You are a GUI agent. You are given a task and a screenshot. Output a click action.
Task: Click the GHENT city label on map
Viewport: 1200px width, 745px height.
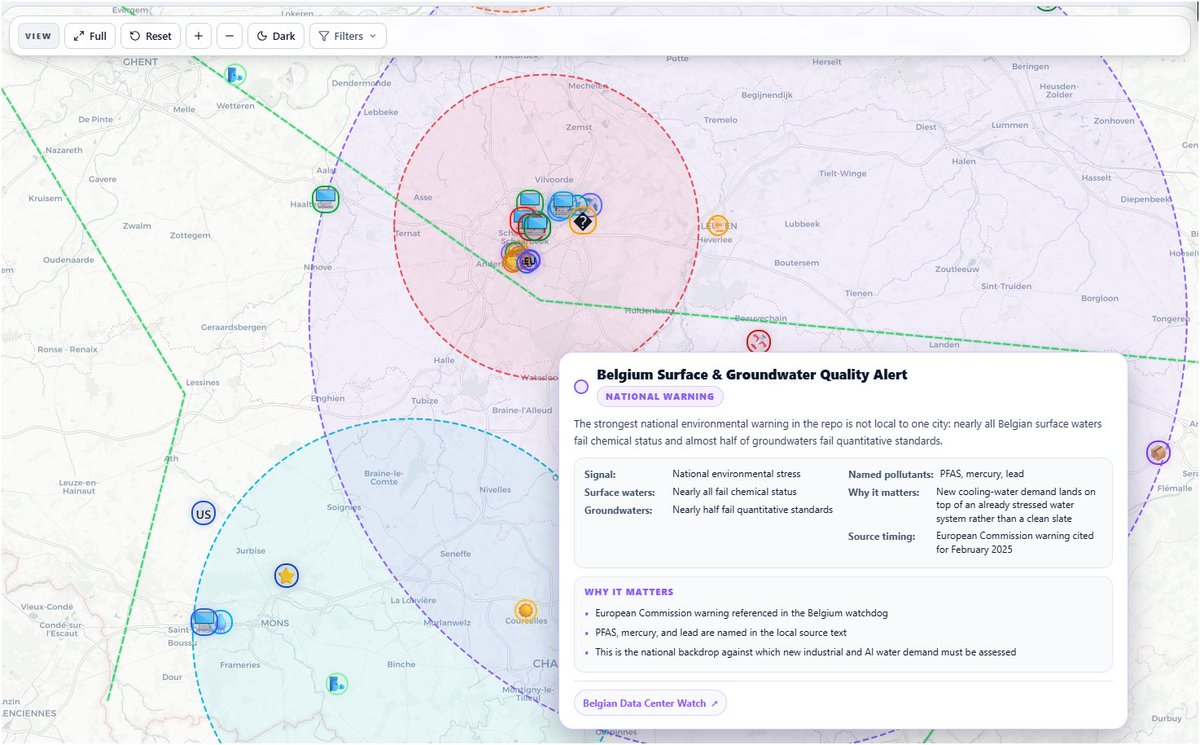[x=141, y=61]
